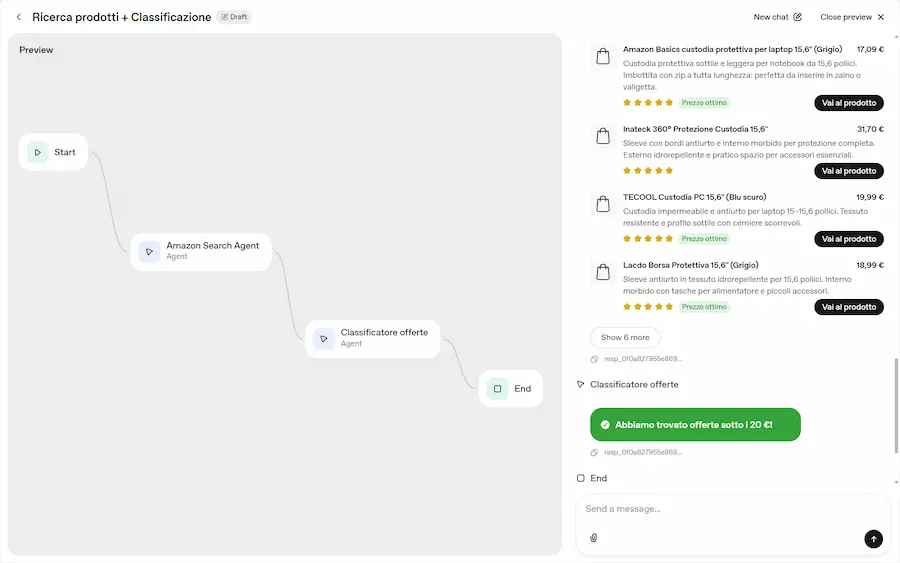Type in the Send a message field
The width and height of the screenshot is (900, 563).
coord(720,509)
